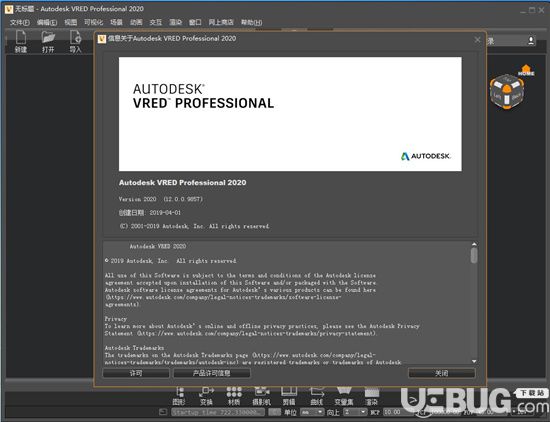Open the 剪辑 clip maker module
Image resolution: width=550 pixels, height=422 pixels.
pyautogui.click(x=289, y=396)
